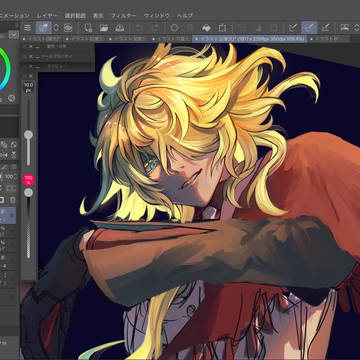Image resolution: width=360 pixels, height=360 pixels.
Task: Click the Open folder icon
Action: pos(104,28)
